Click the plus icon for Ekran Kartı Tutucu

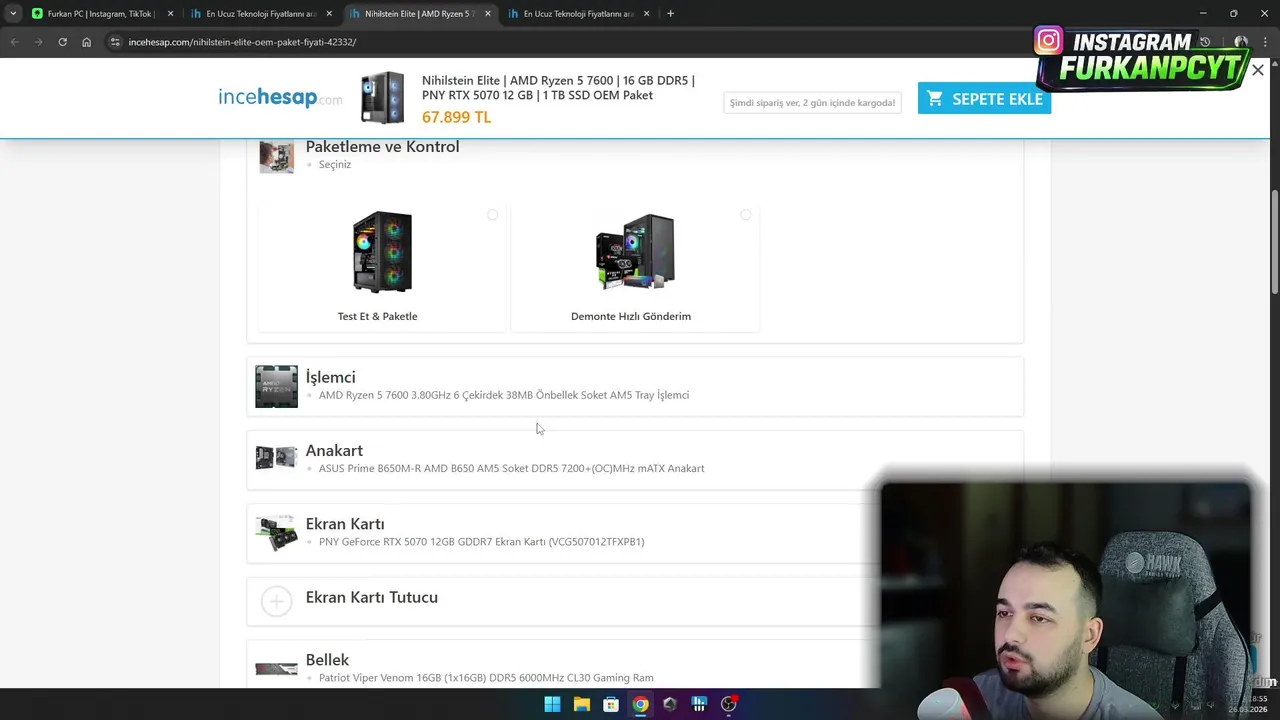pos(276,600)
